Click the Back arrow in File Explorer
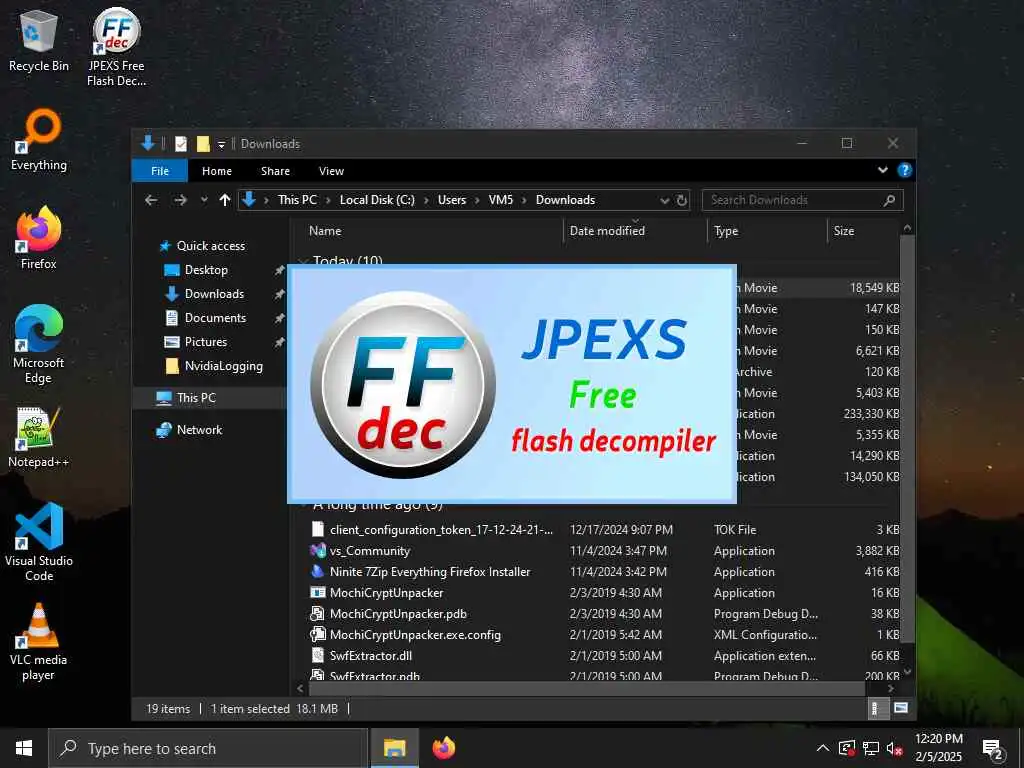1024x768 pixels. tap(151, 200)
